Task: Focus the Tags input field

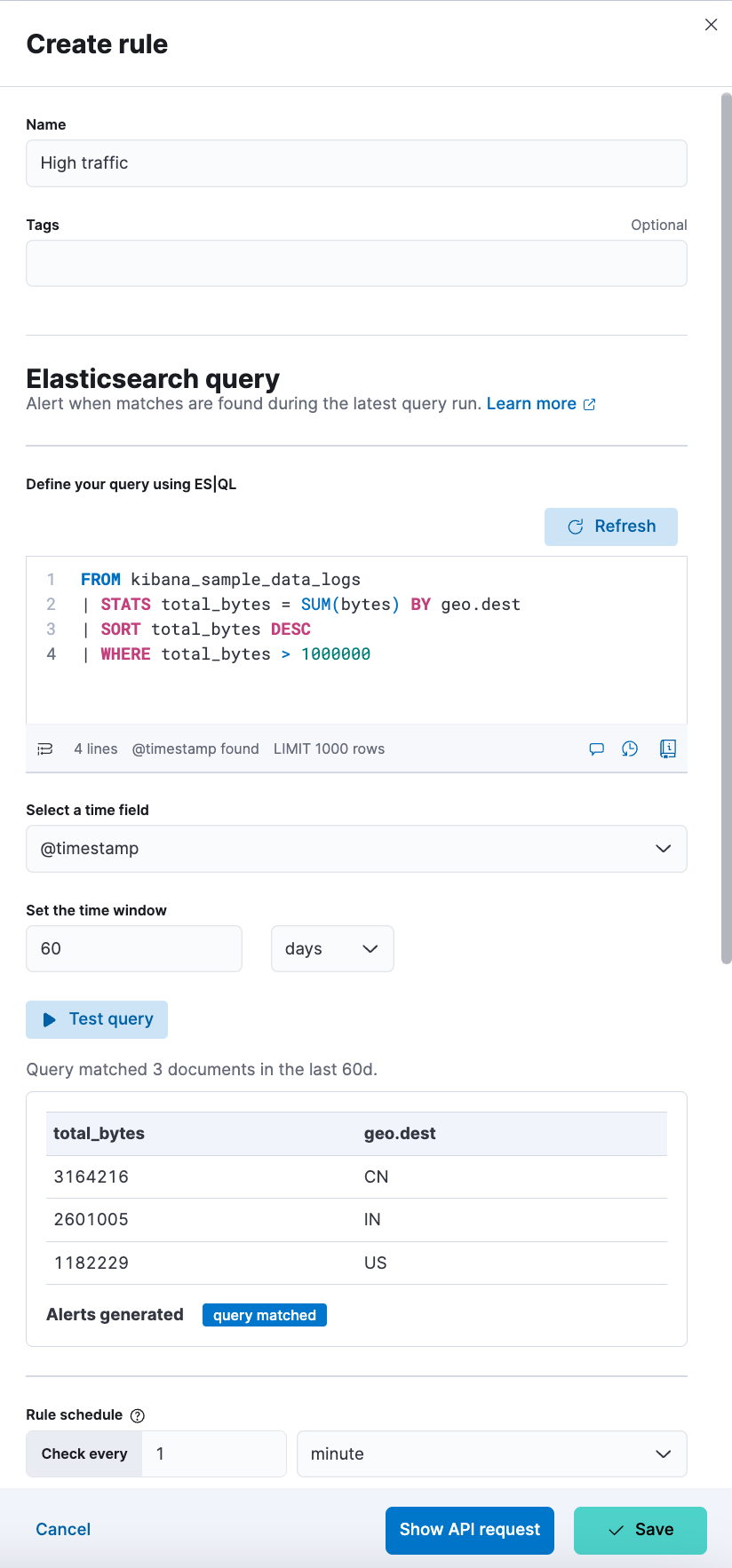Action: [356, 264]
